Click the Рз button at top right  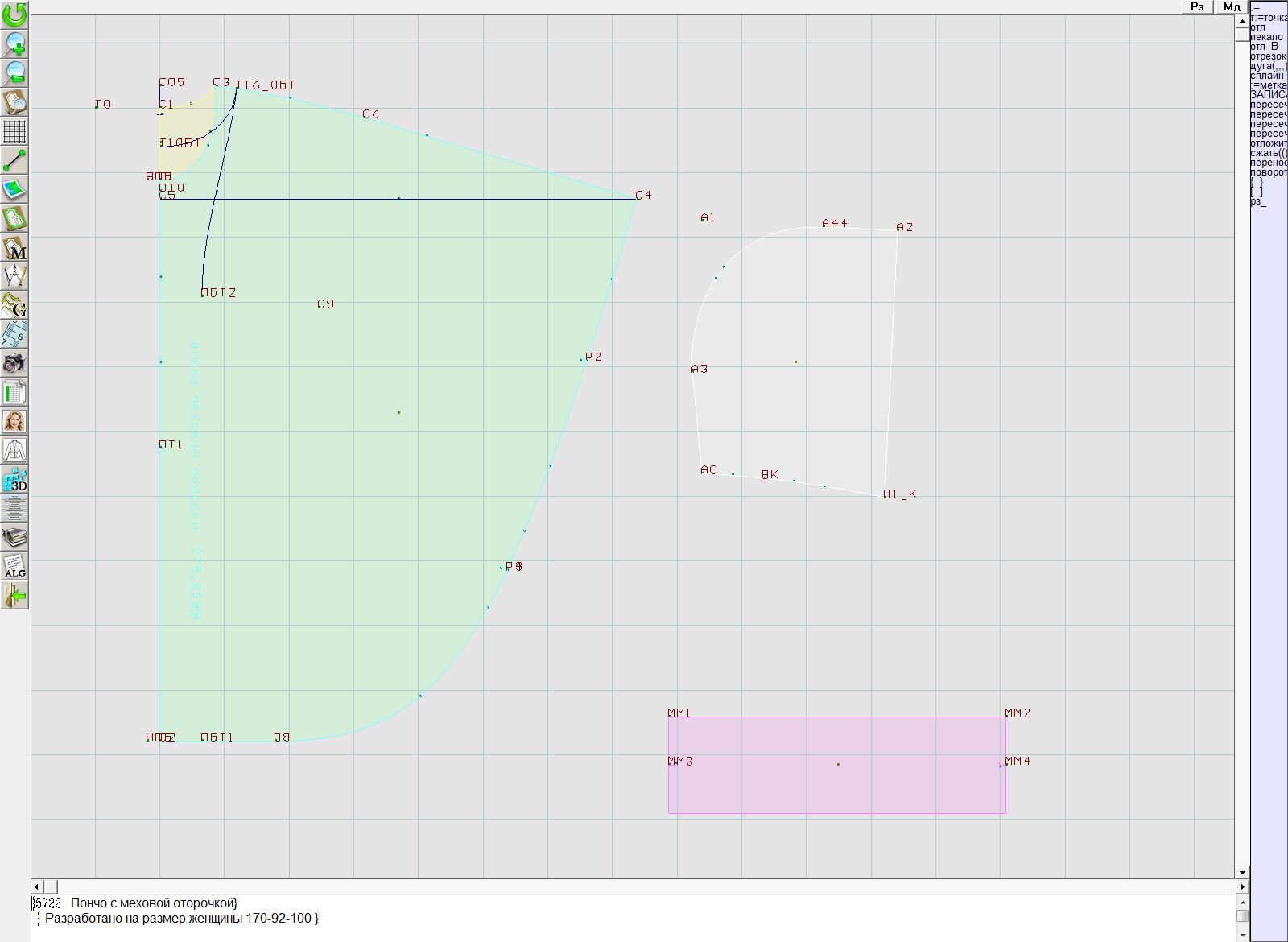1198,7
